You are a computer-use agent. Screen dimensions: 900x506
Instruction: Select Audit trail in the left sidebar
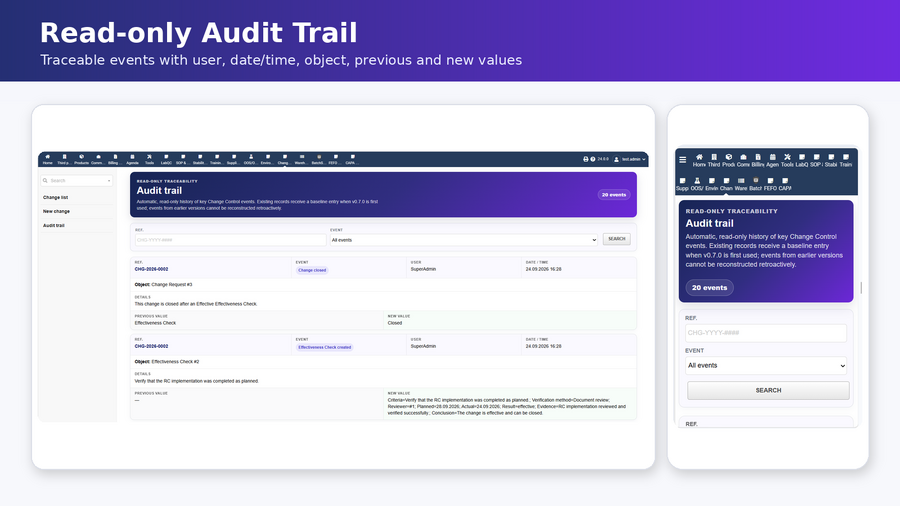[x=54, y=225]
